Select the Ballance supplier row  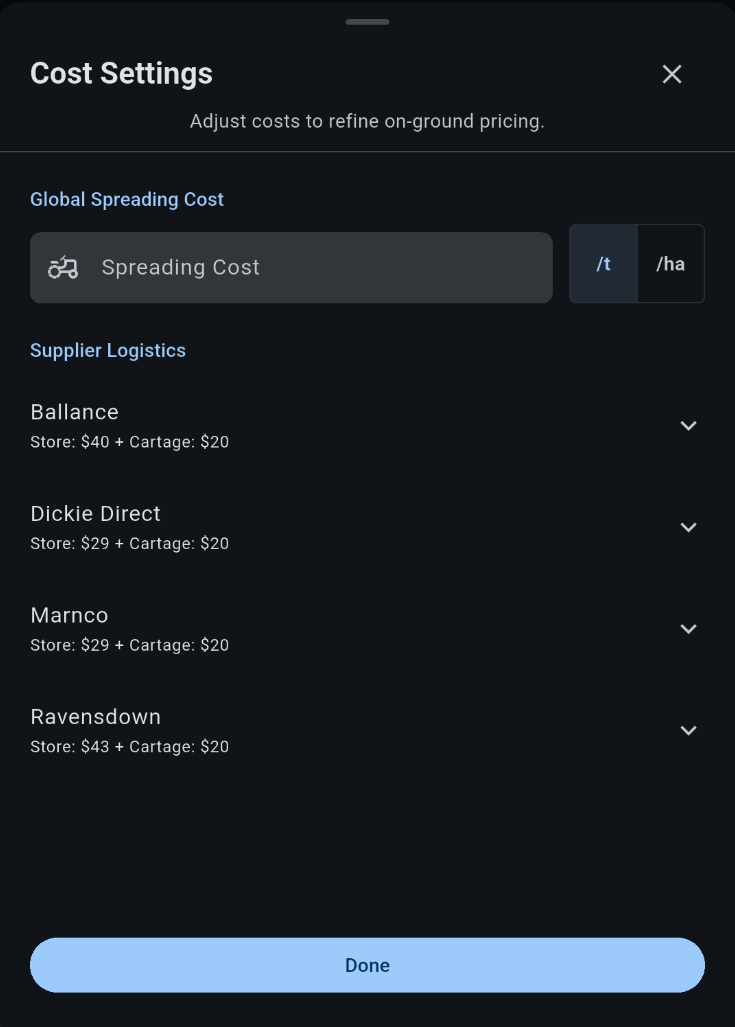(x=74, y=411)
